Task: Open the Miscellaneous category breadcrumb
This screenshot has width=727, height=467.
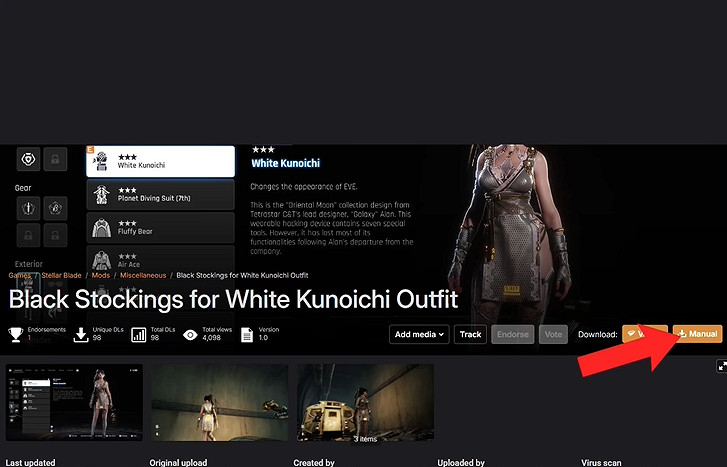Action: [x=144, y=275]
